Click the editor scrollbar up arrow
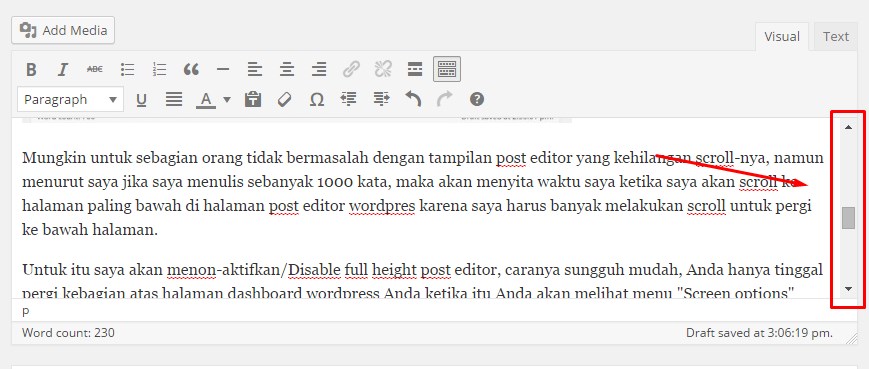The image size is (869, 369). click(x=848, y=127)
